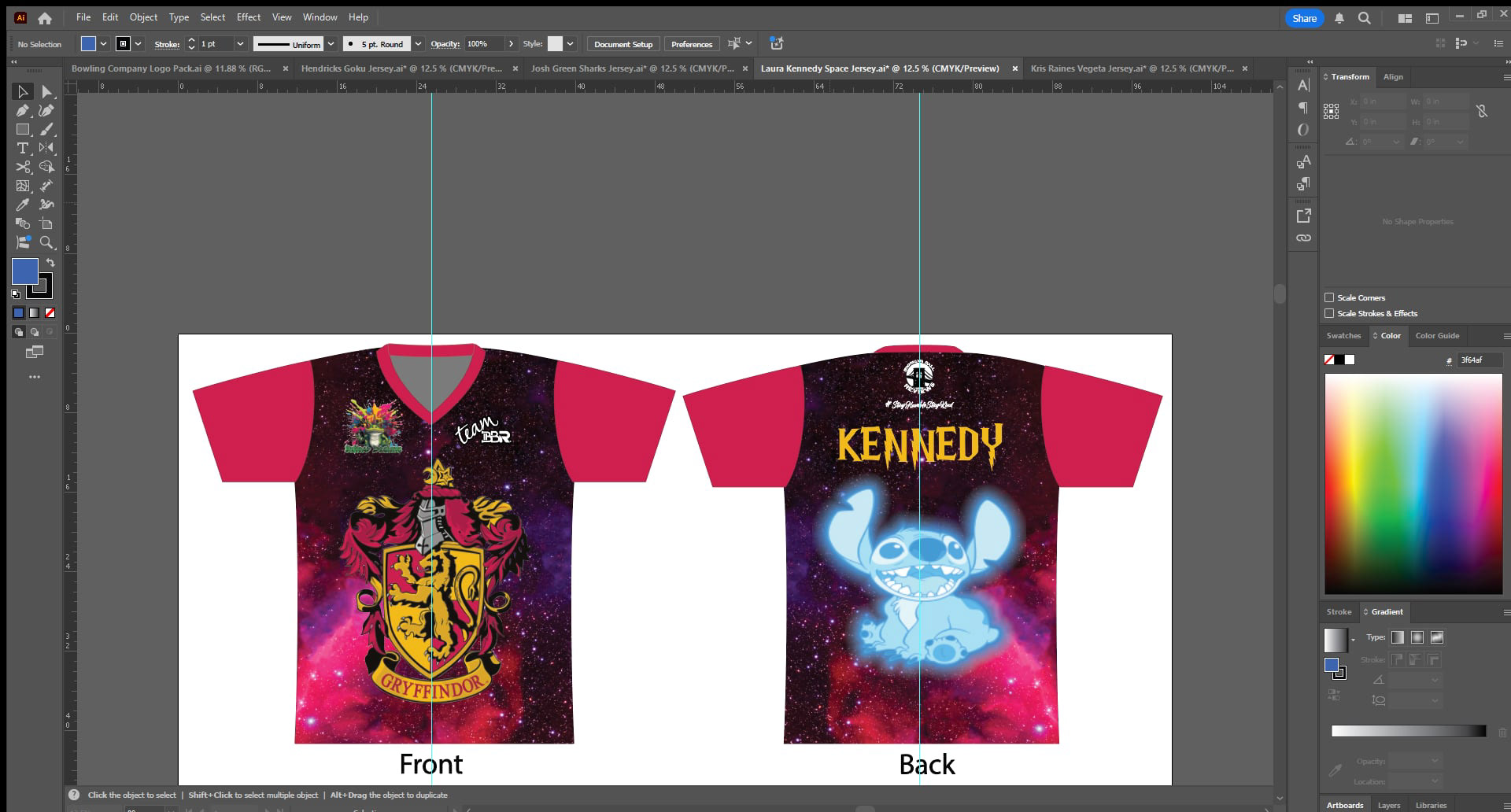
Task: Switch to Hendricks Goku Jersey.ai tab
Action: coord(401,68)
